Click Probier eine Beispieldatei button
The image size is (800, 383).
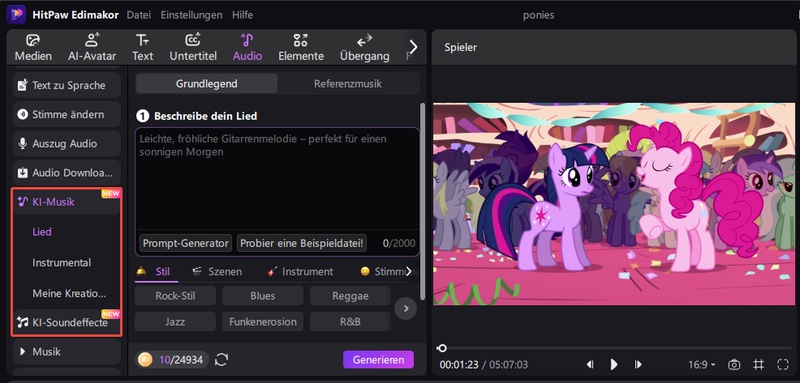coord(302,243)
